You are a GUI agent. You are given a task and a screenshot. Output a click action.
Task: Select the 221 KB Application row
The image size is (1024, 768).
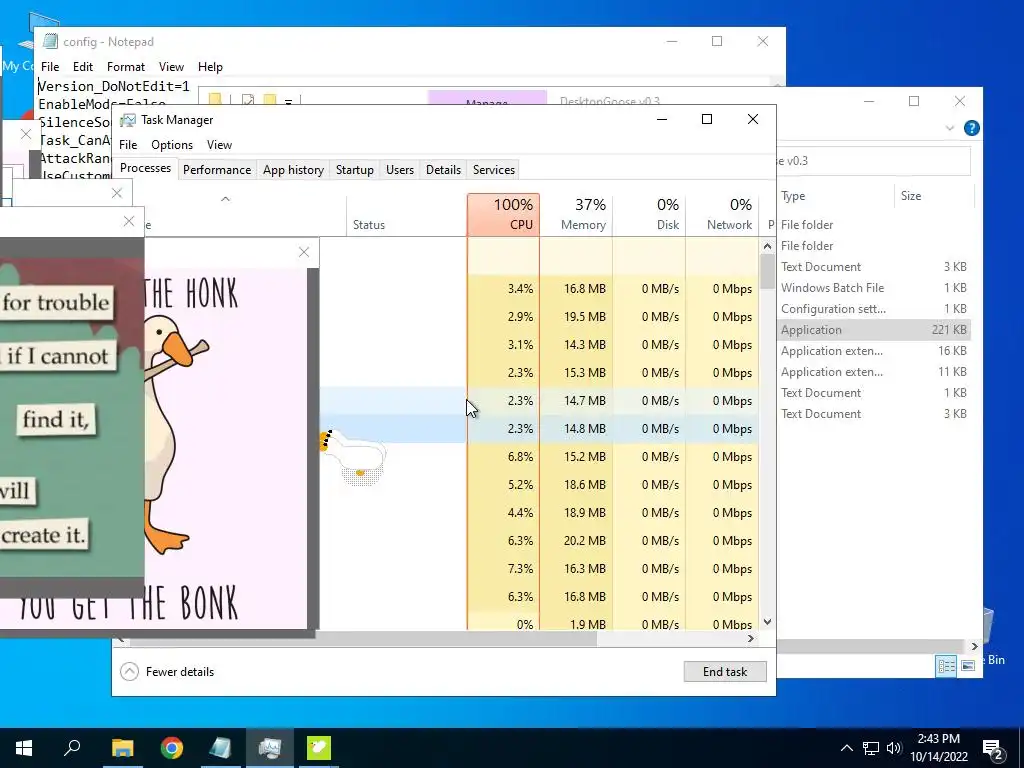874,330
